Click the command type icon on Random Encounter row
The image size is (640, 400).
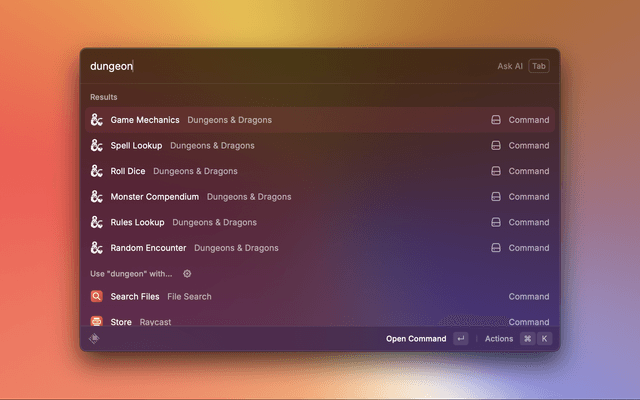[x=495, y=248]
